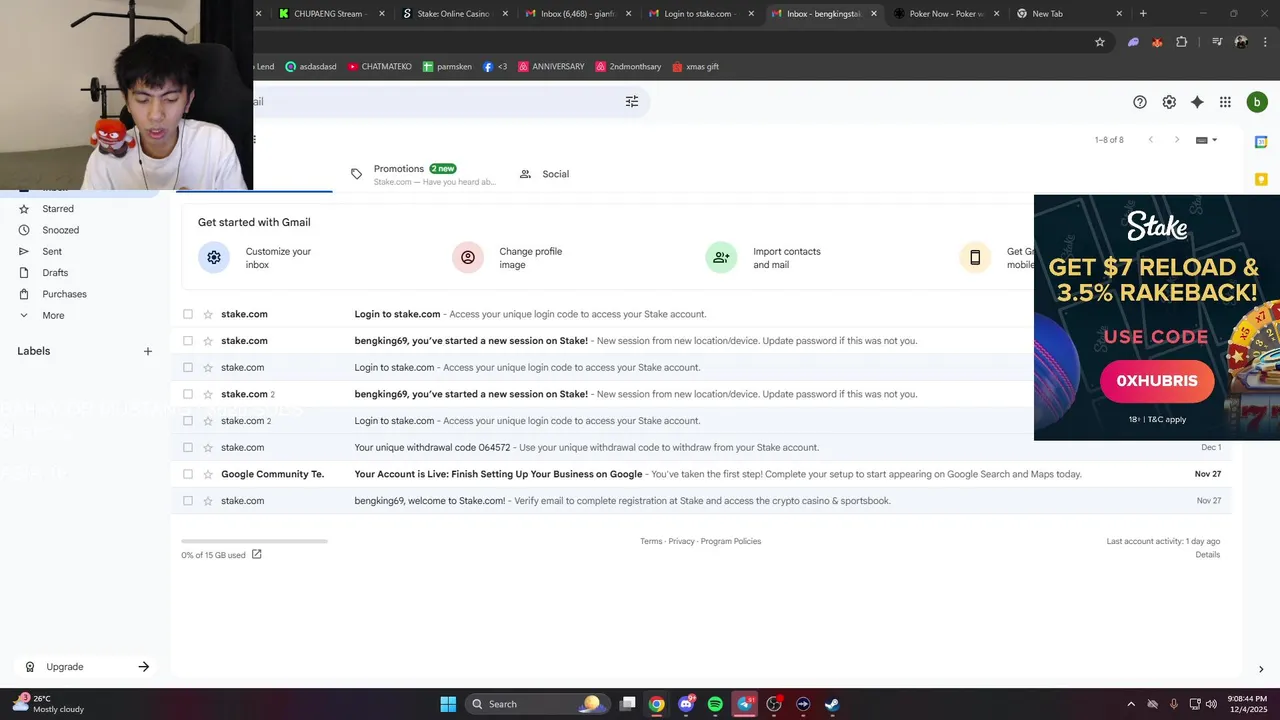Select checkbox for 'welcome to Stake.com!' email
The height and width of the screenshot is (720, 1280).
click(x=188, y=501)
